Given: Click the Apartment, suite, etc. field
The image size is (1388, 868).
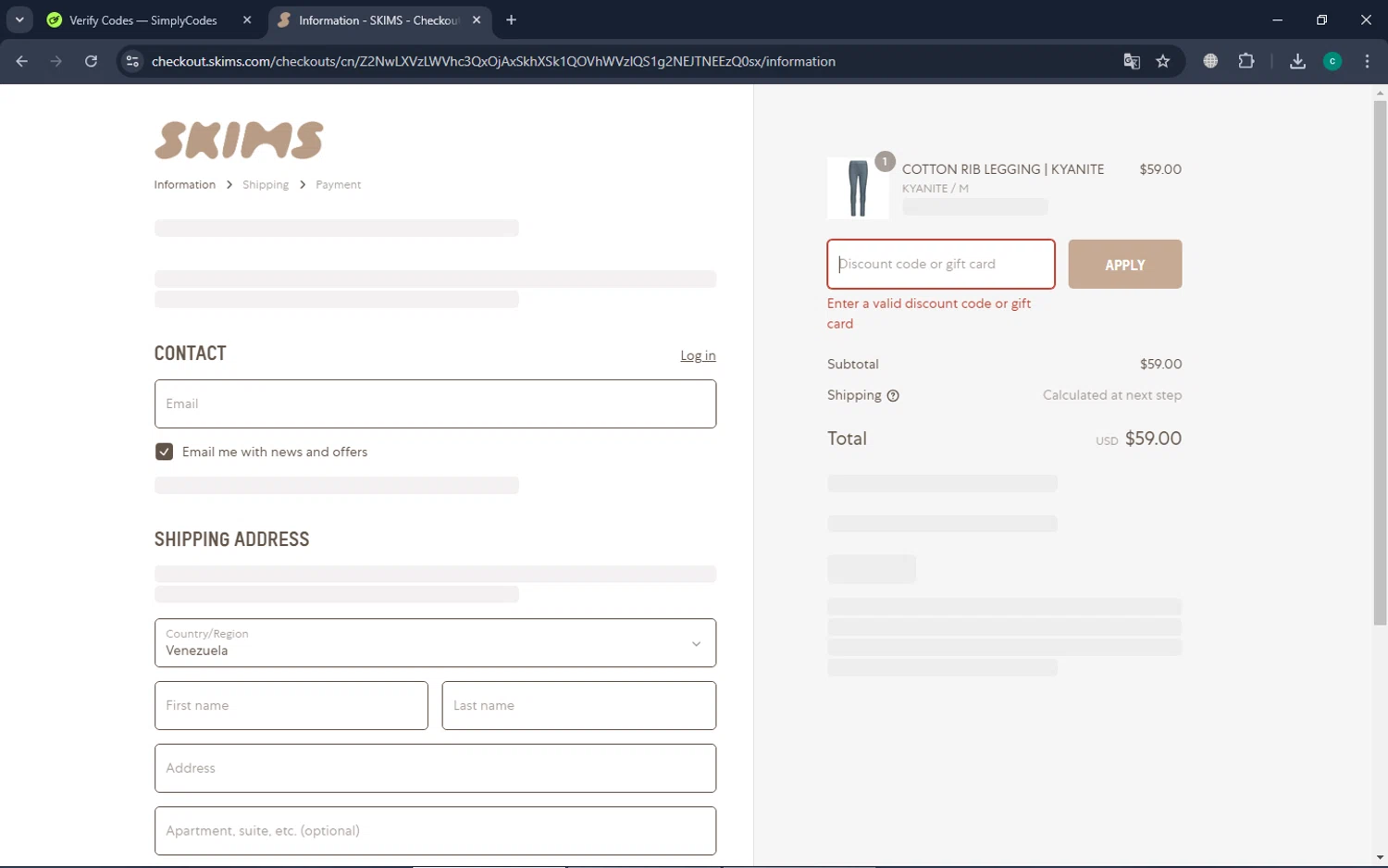Looking at the screenshot, I should coord(435,831).
